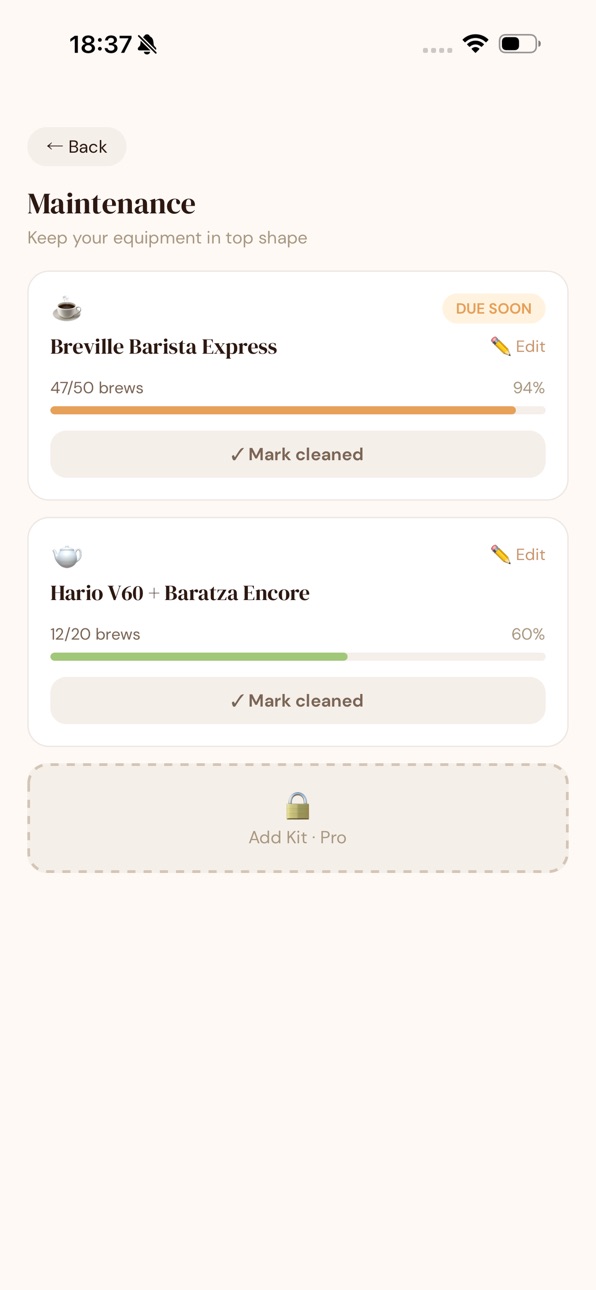Go back using the Back button

[77, 147]
